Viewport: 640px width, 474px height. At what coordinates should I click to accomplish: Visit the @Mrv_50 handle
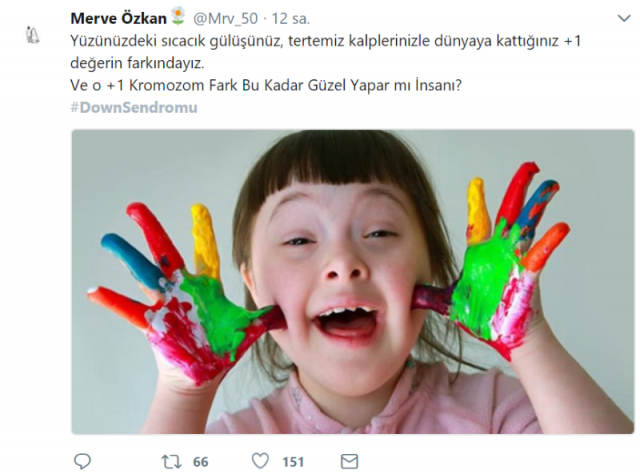coord(225,19)
